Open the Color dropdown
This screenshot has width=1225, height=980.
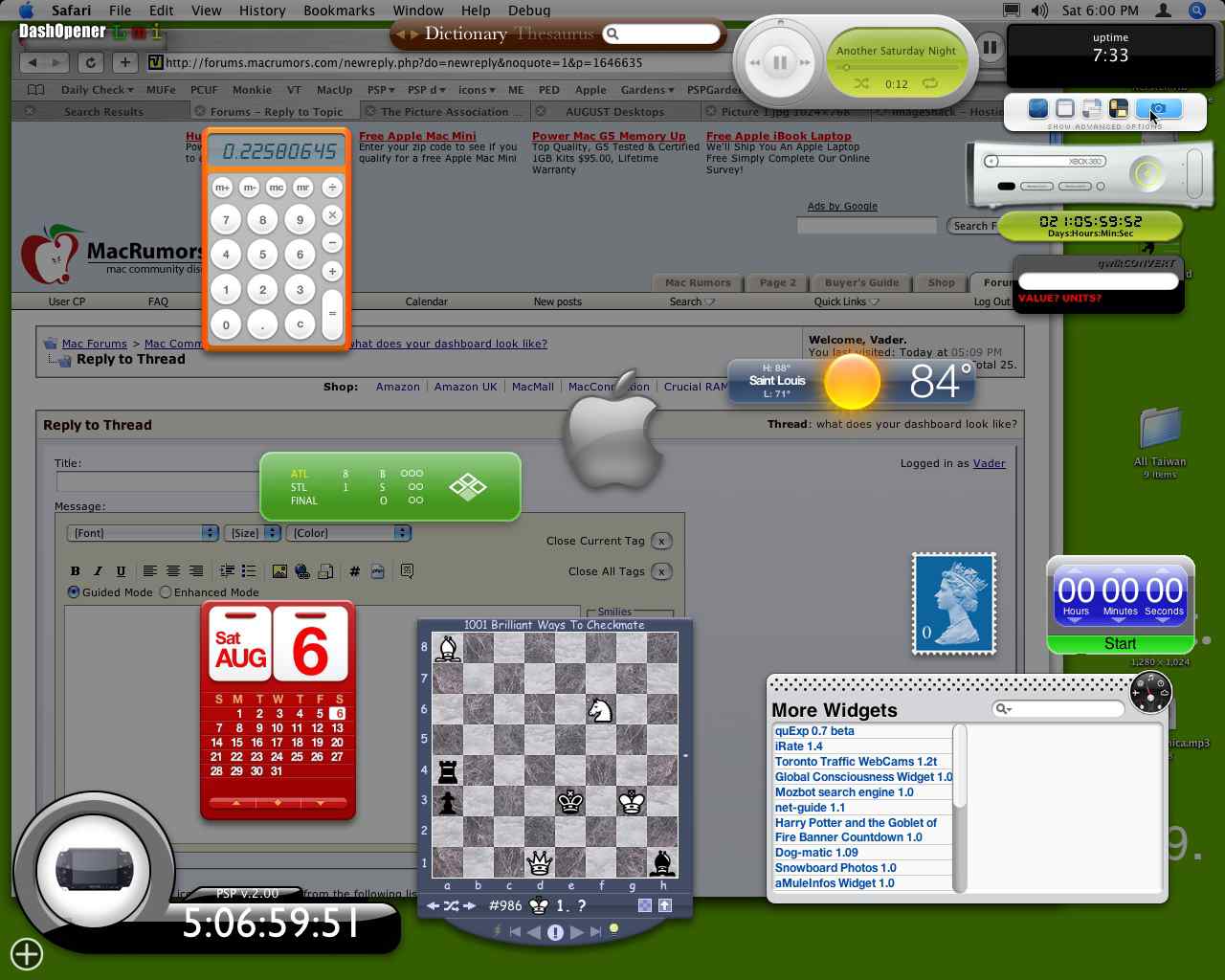tap(349, 533)
